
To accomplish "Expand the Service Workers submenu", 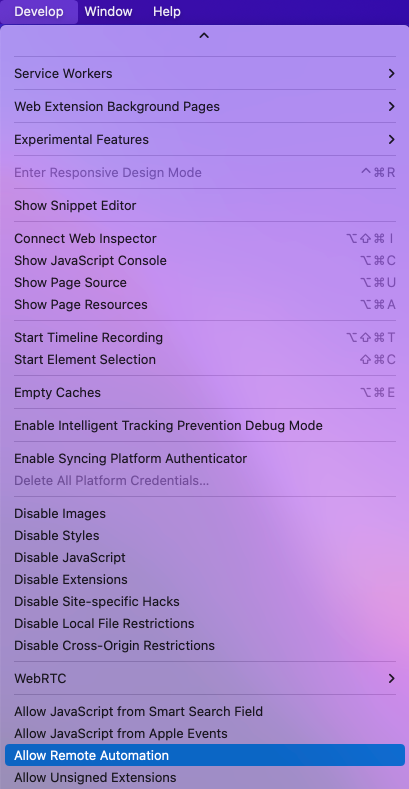I will 205,73.
